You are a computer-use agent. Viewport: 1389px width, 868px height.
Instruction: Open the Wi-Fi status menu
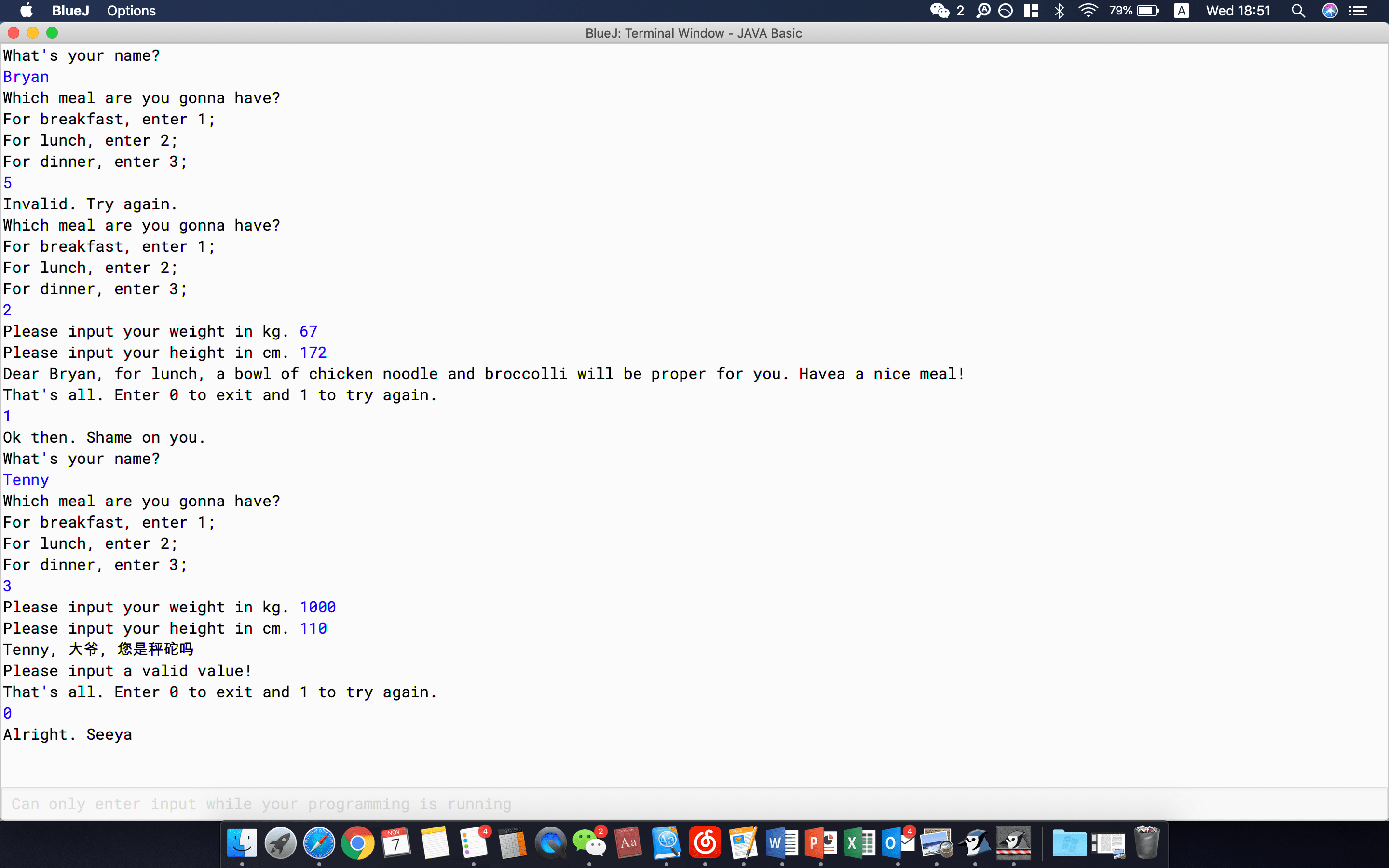click(1088, 11)
